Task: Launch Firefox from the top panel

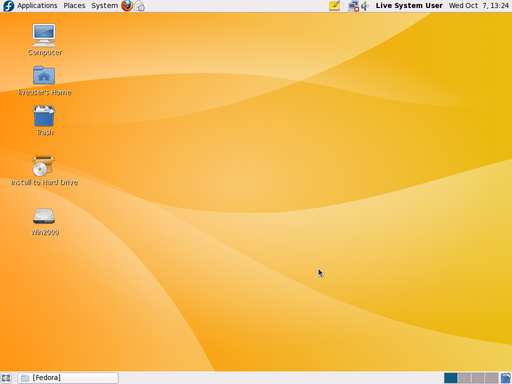Action: click(x=127, y=6)
